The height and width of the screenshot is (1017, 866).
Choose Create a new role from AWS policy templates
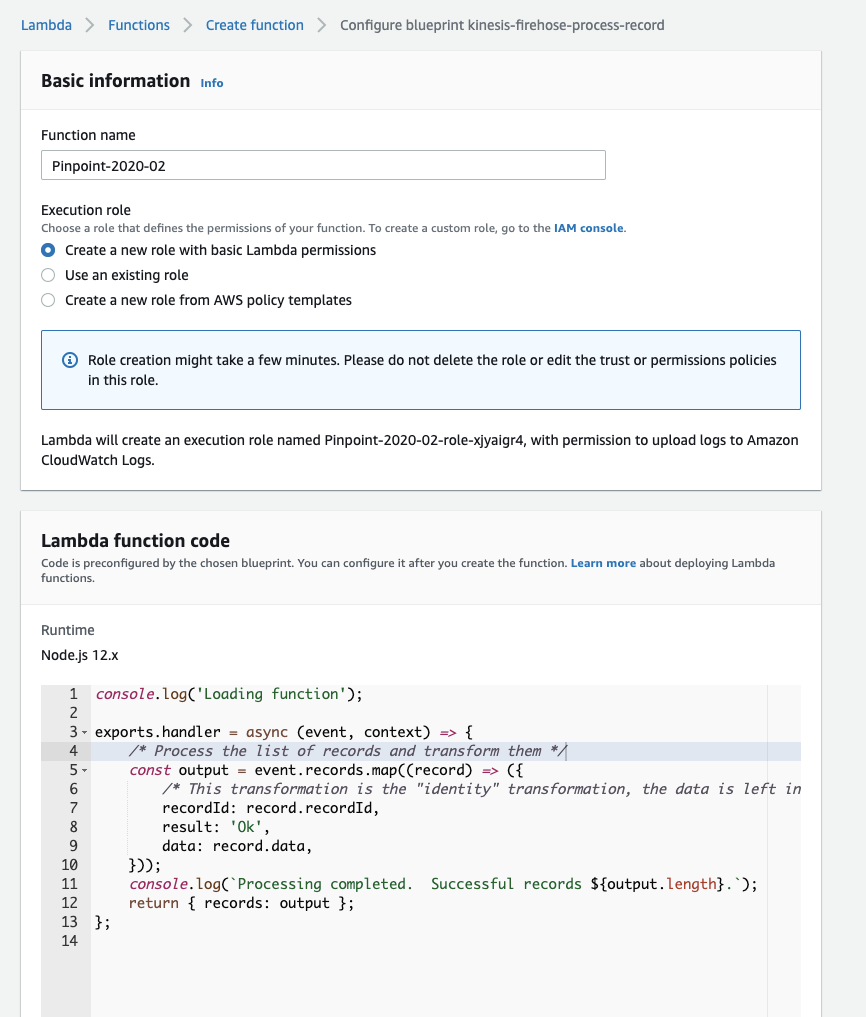point(48,300)
